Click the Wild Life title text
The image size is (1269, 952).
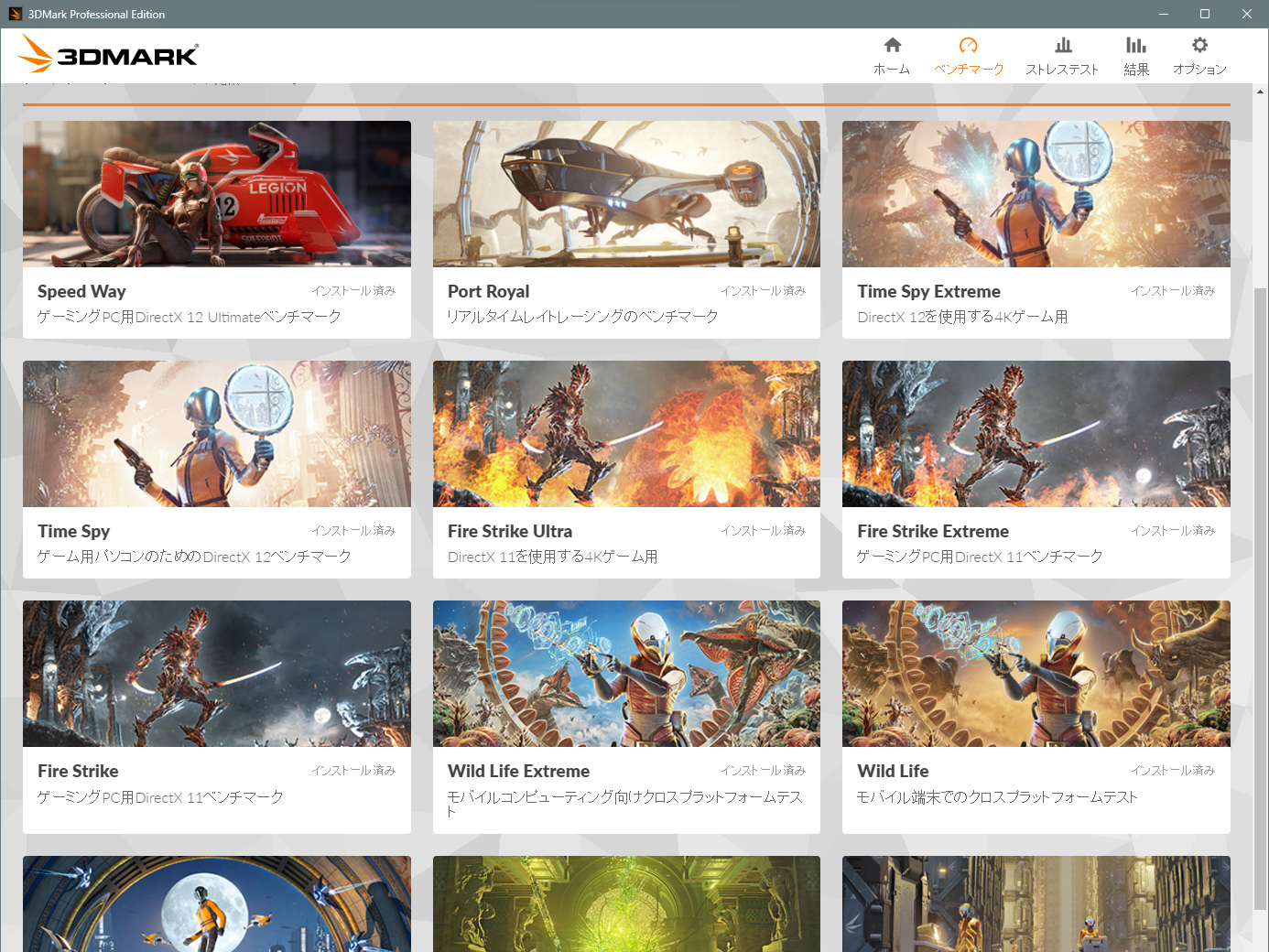pyautogui.click(x=893, y=772)
